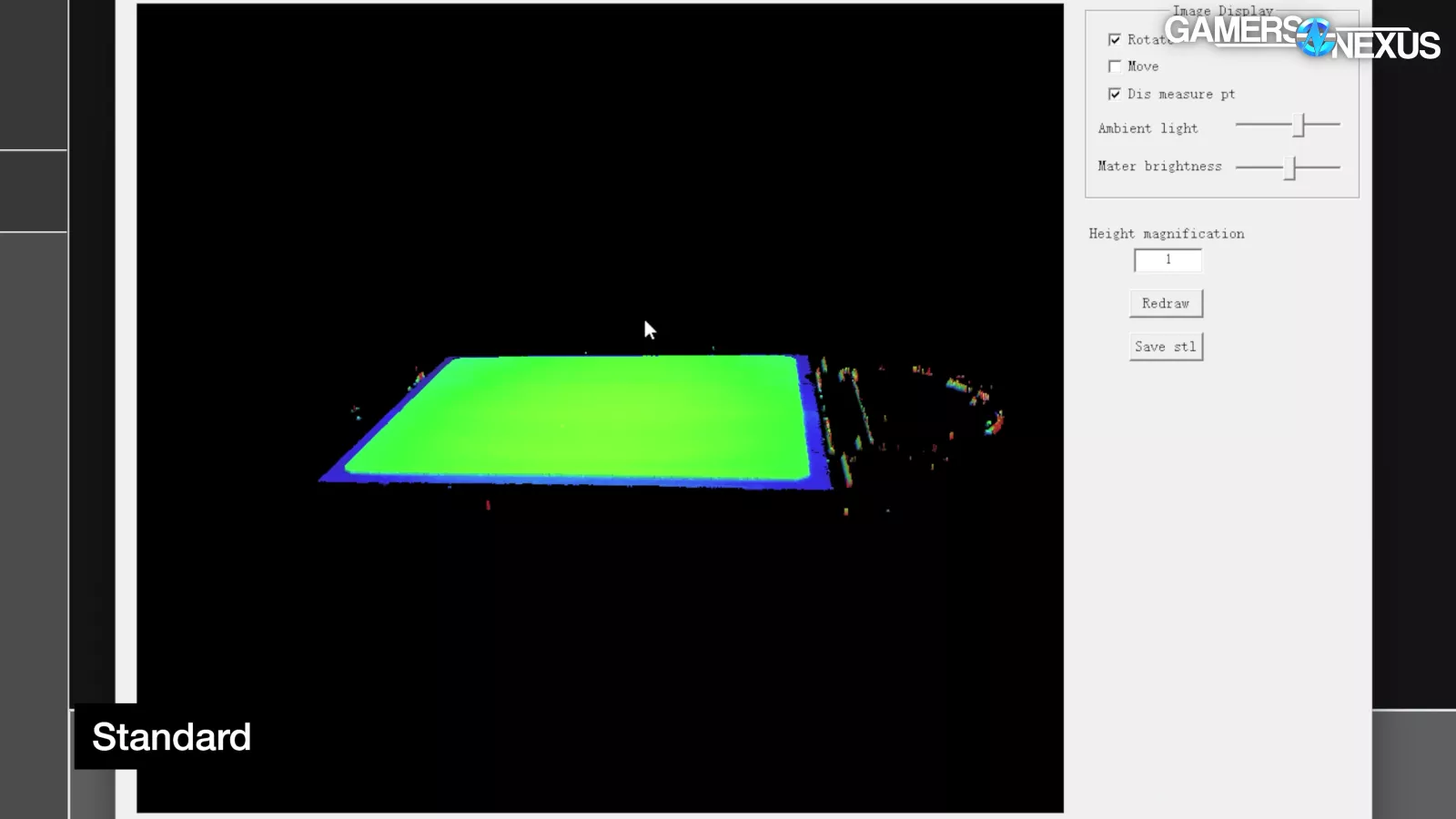Click the Save stl button
The width and height of the screenshot is (1456, 819).
(1166, 347)
